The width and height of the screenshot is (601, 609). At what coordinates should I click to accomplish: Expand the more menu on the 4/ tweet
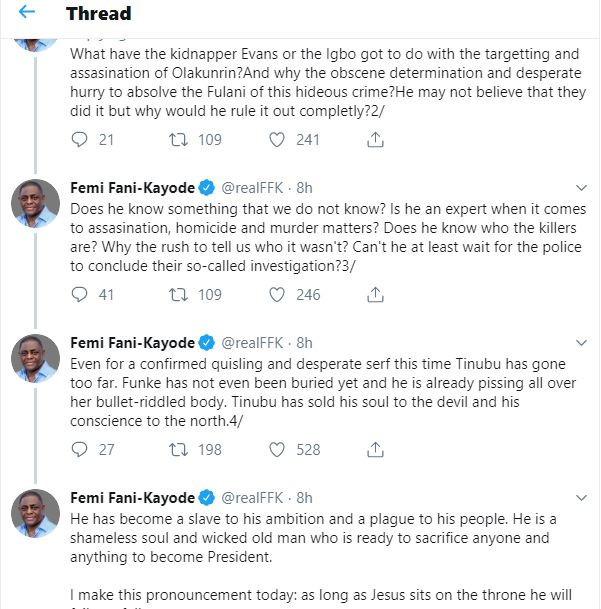(581, 342)
